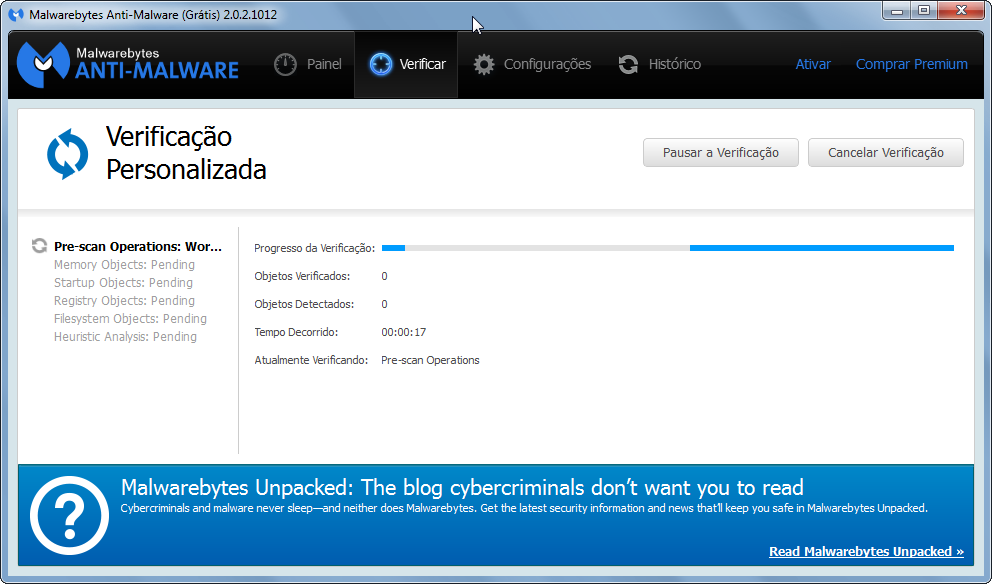This screenshot has height=584, width=992.
Task: Click the Verificação Personalizada heading
Action: pyautogui.click(x=186, y=153)
